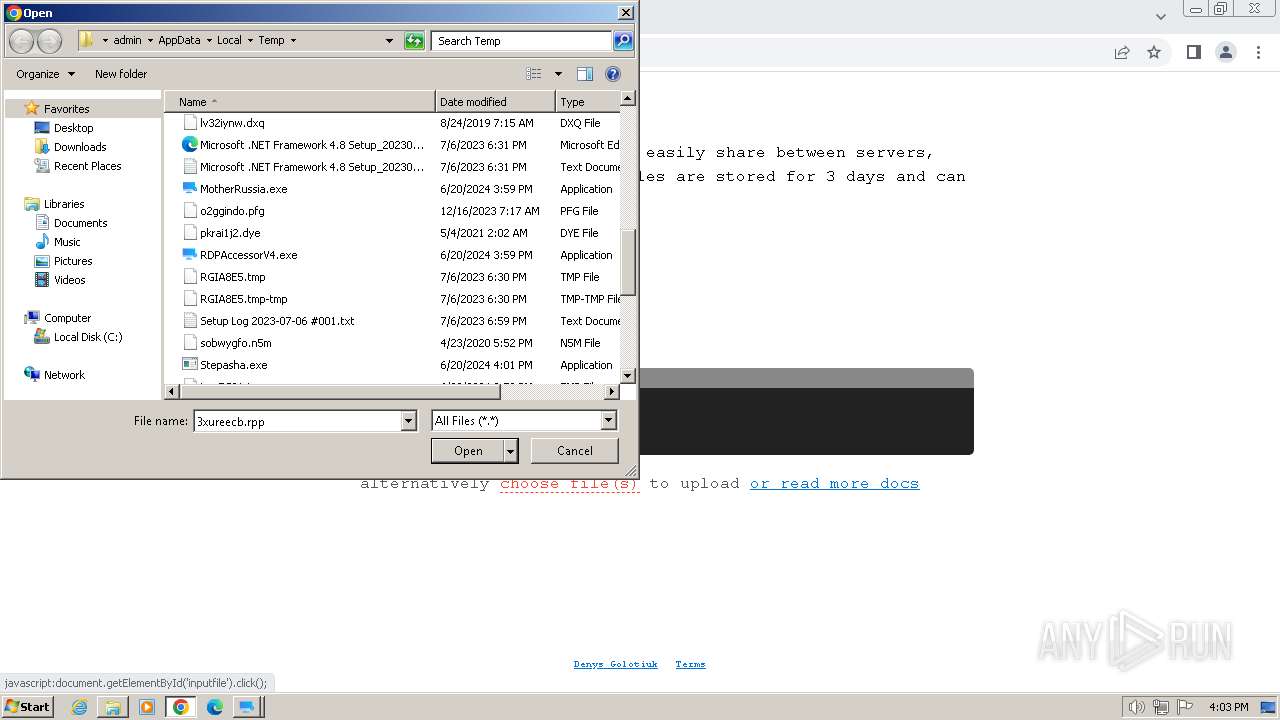This screenshot has height=720, width=1280.
Task: Click the vertical scrollbar down arrow
Action: (x=628, y=376)
